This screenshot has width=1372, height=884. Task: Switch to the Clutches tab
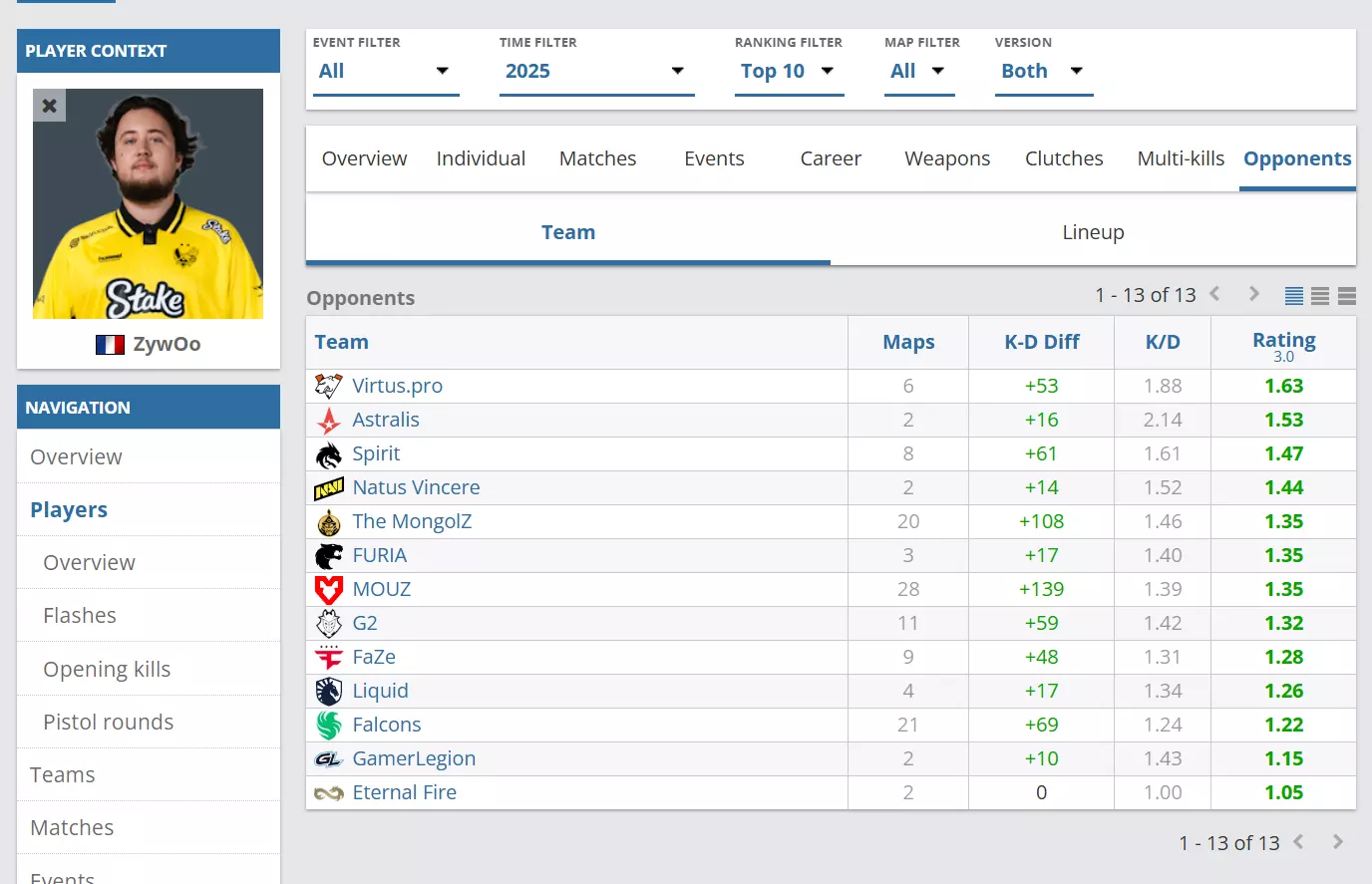(1064, 158)
